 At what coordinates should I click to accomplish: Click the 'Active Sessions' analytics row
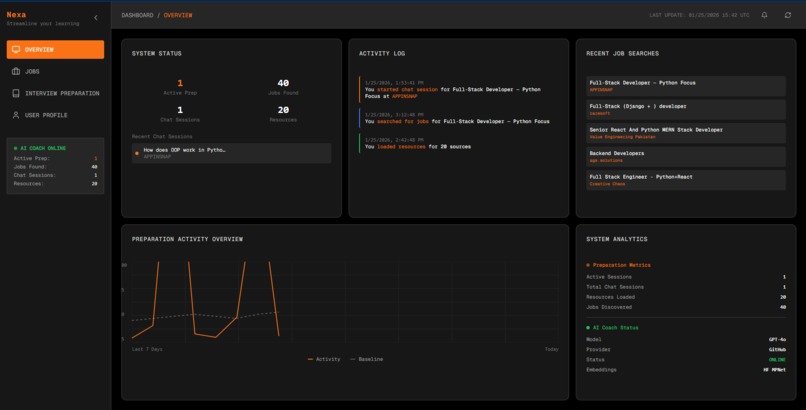tap(686, 277)
